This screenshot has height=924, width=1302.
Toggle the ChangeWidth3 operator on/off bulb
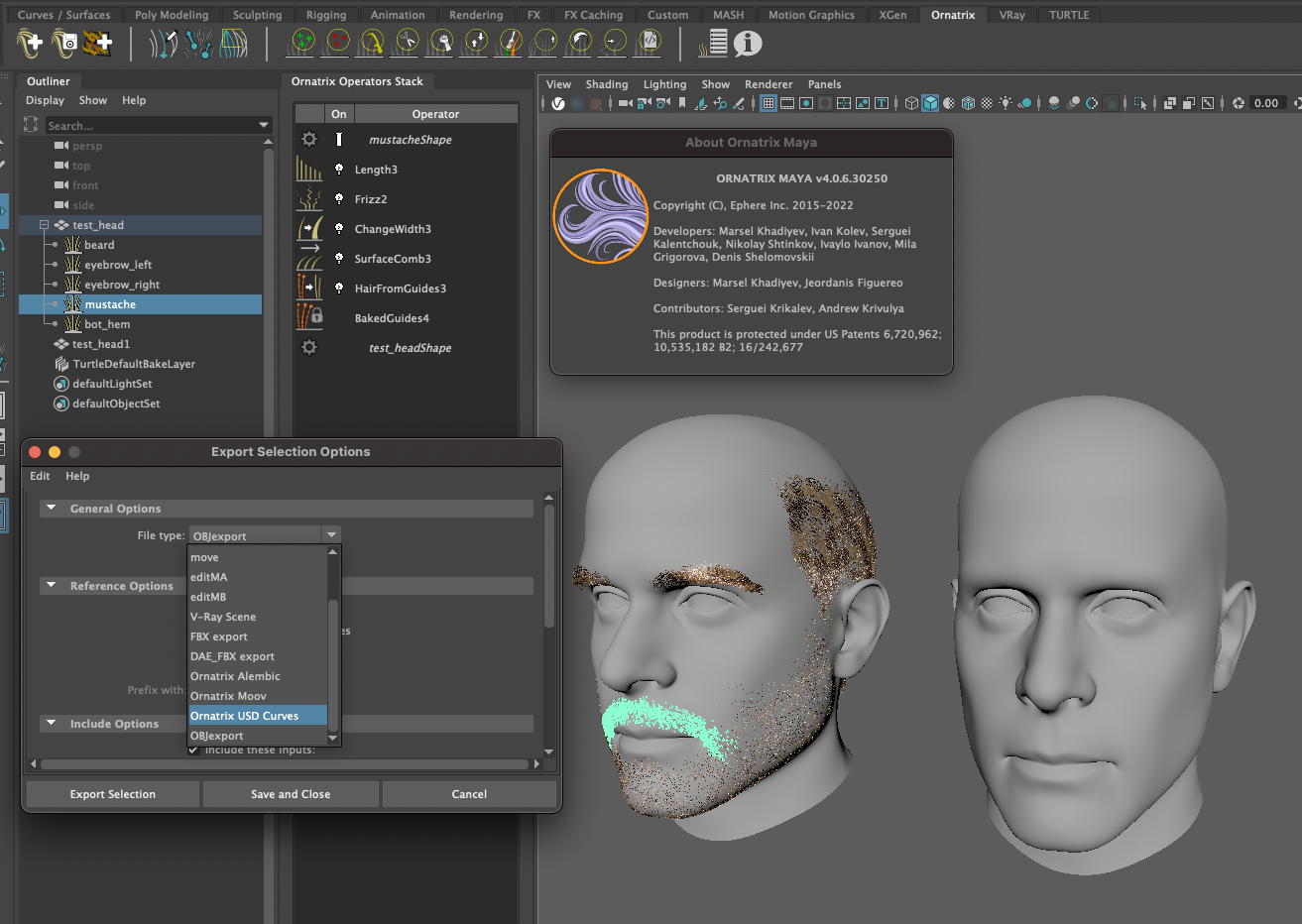tap(339, 229)
